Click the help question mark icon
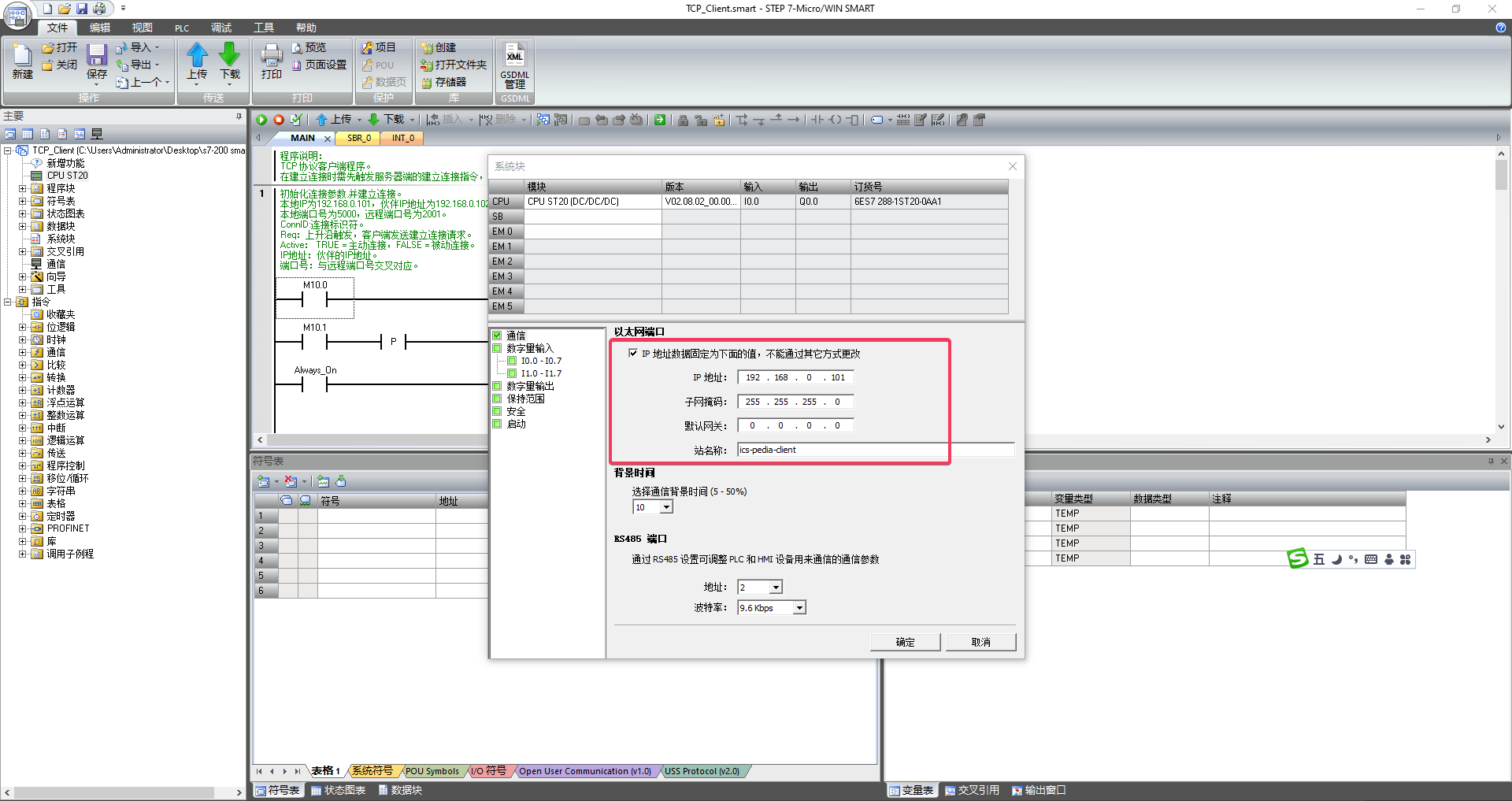Screen dimensions: 1512x801 (x=1500, y=28)
